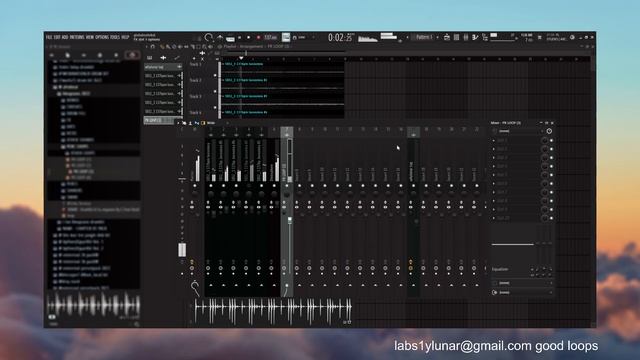Open the FILE menu
640x360 pixels.
click(49, 37)
